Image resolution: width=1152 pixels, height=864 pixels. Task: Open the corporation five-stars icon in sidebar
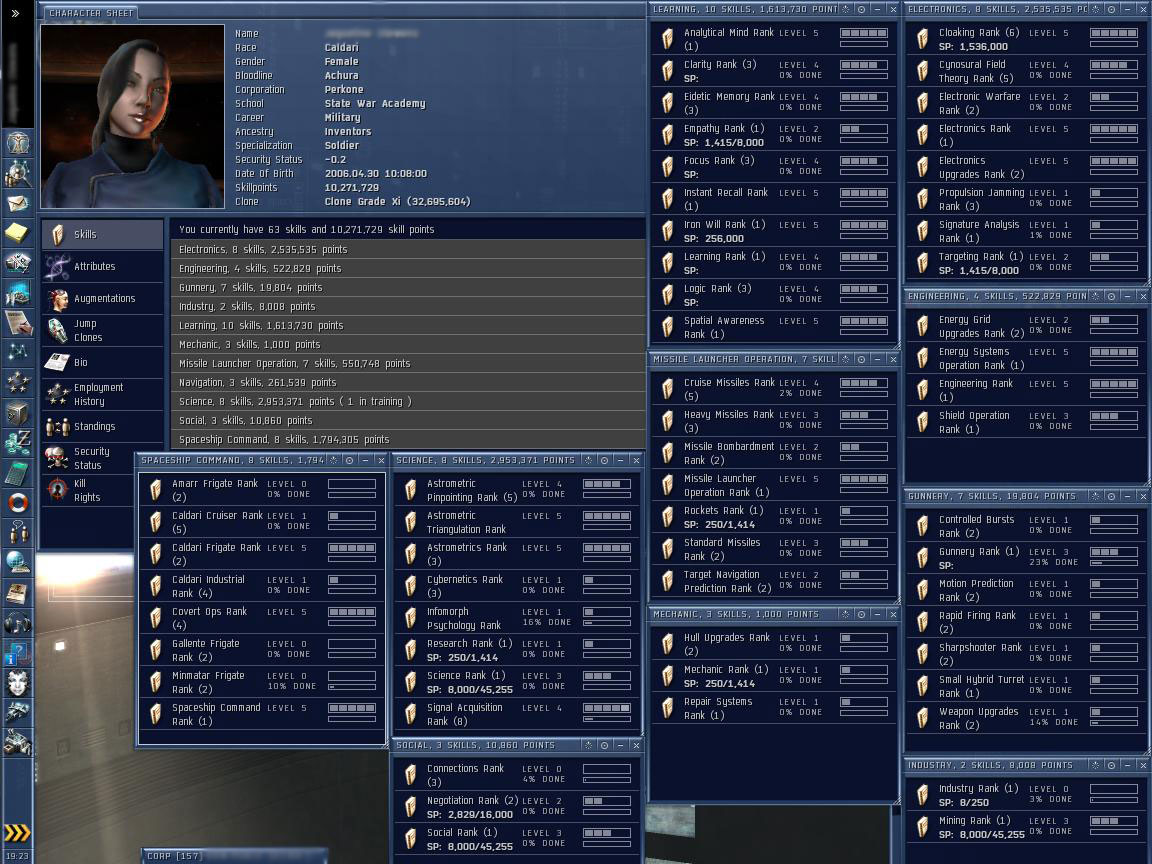pyautogui.click(x=18, y=382)
